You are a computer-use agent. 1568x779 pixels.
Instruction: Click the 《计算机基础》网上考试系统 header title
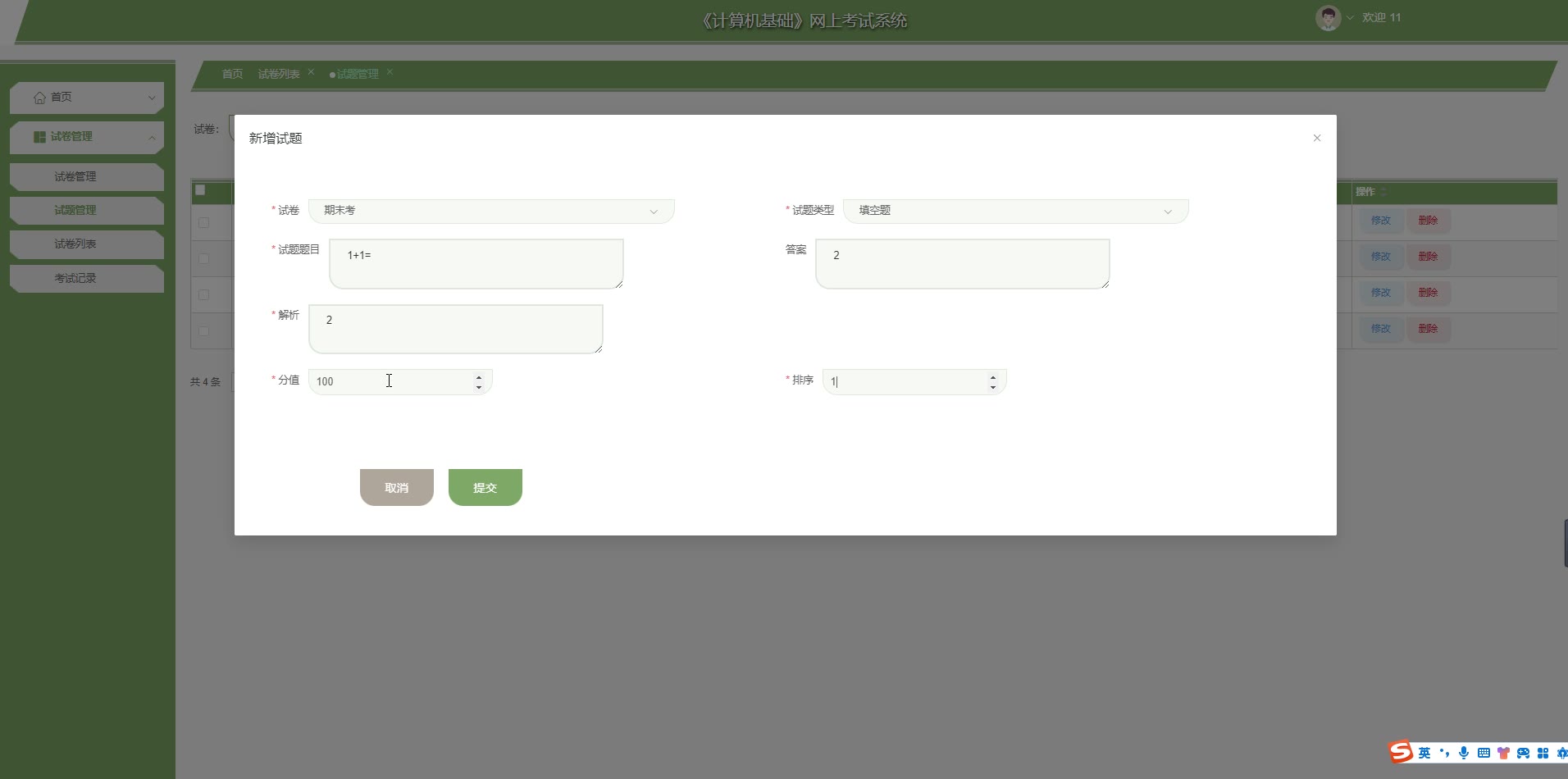(x=804, y=20)
